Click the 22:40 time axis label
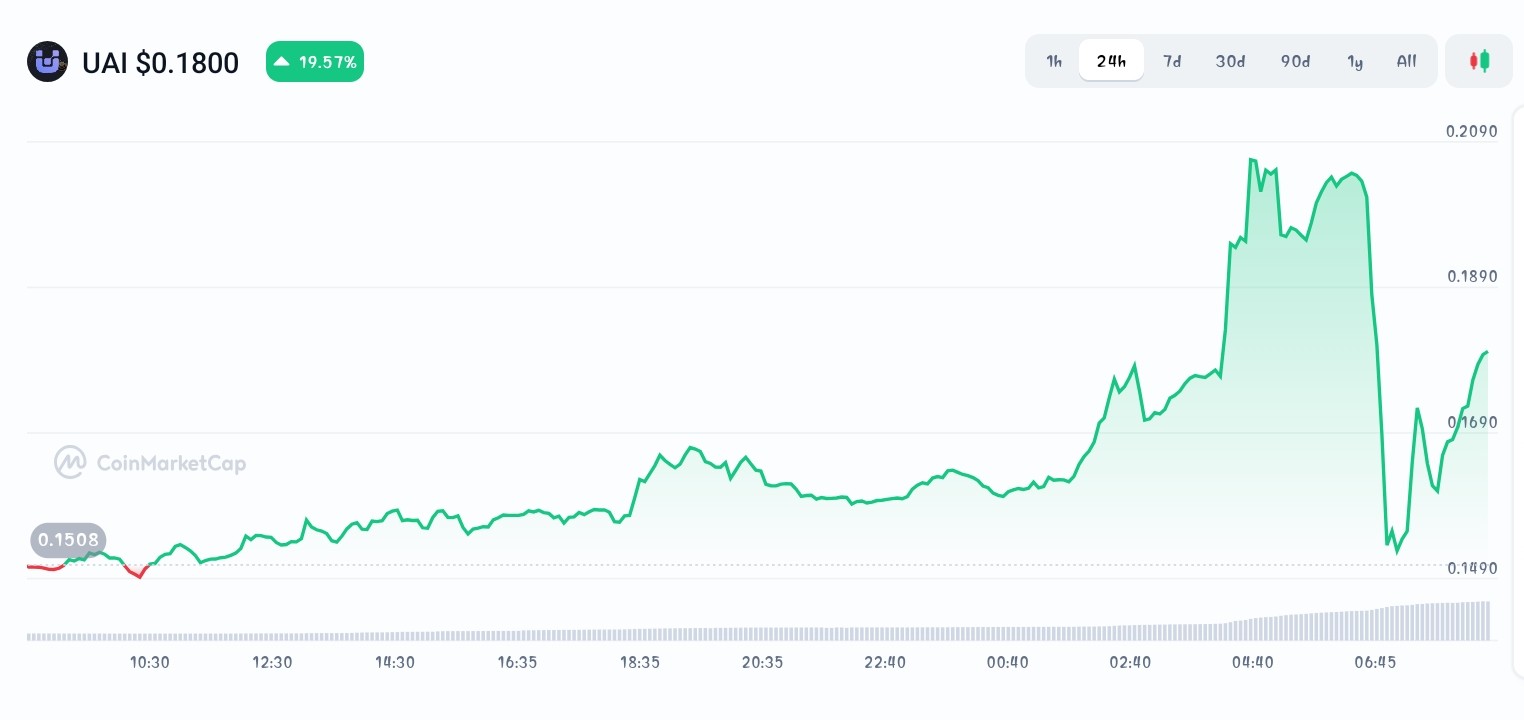 pos(885,662)
